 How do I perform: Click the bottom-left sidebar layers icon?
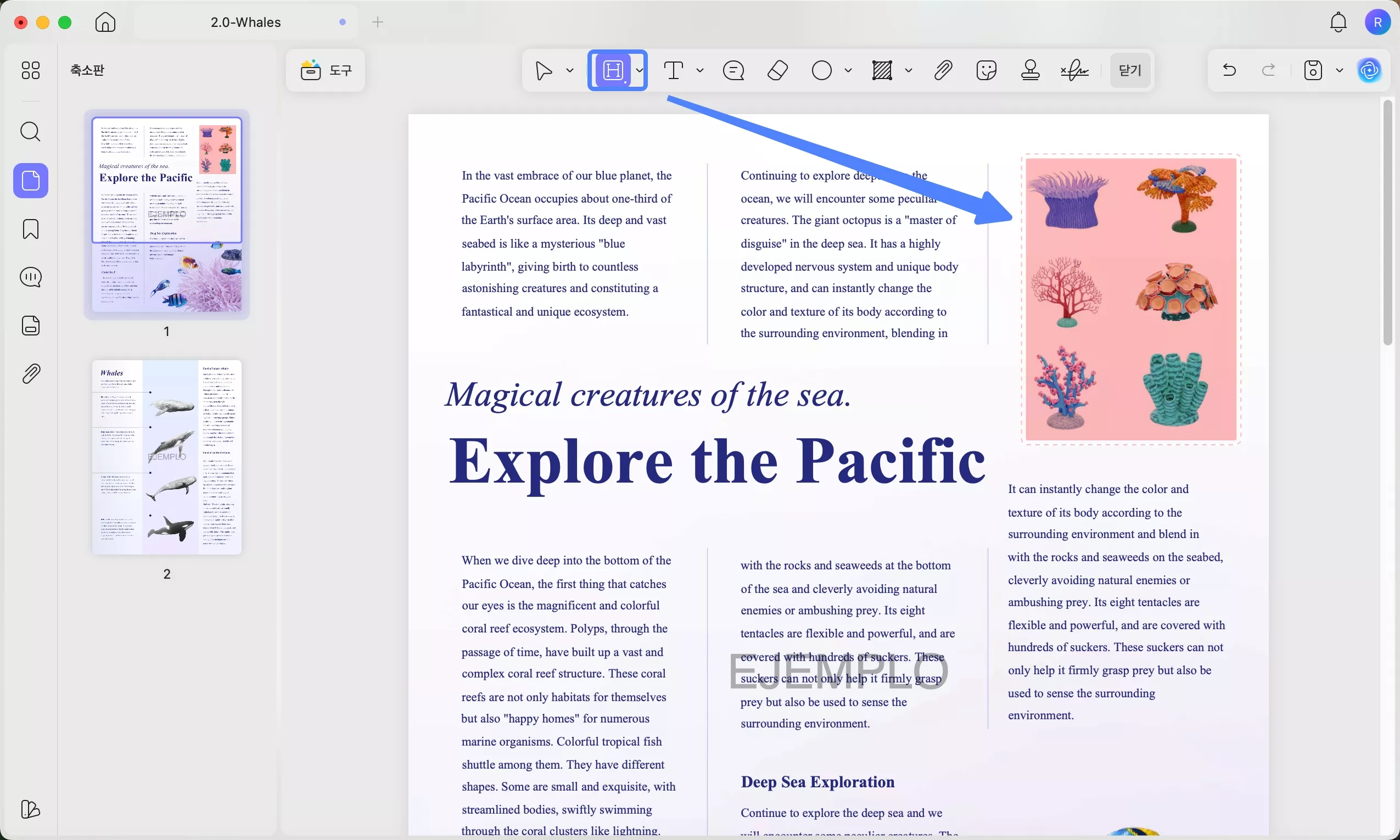[31, 809]
